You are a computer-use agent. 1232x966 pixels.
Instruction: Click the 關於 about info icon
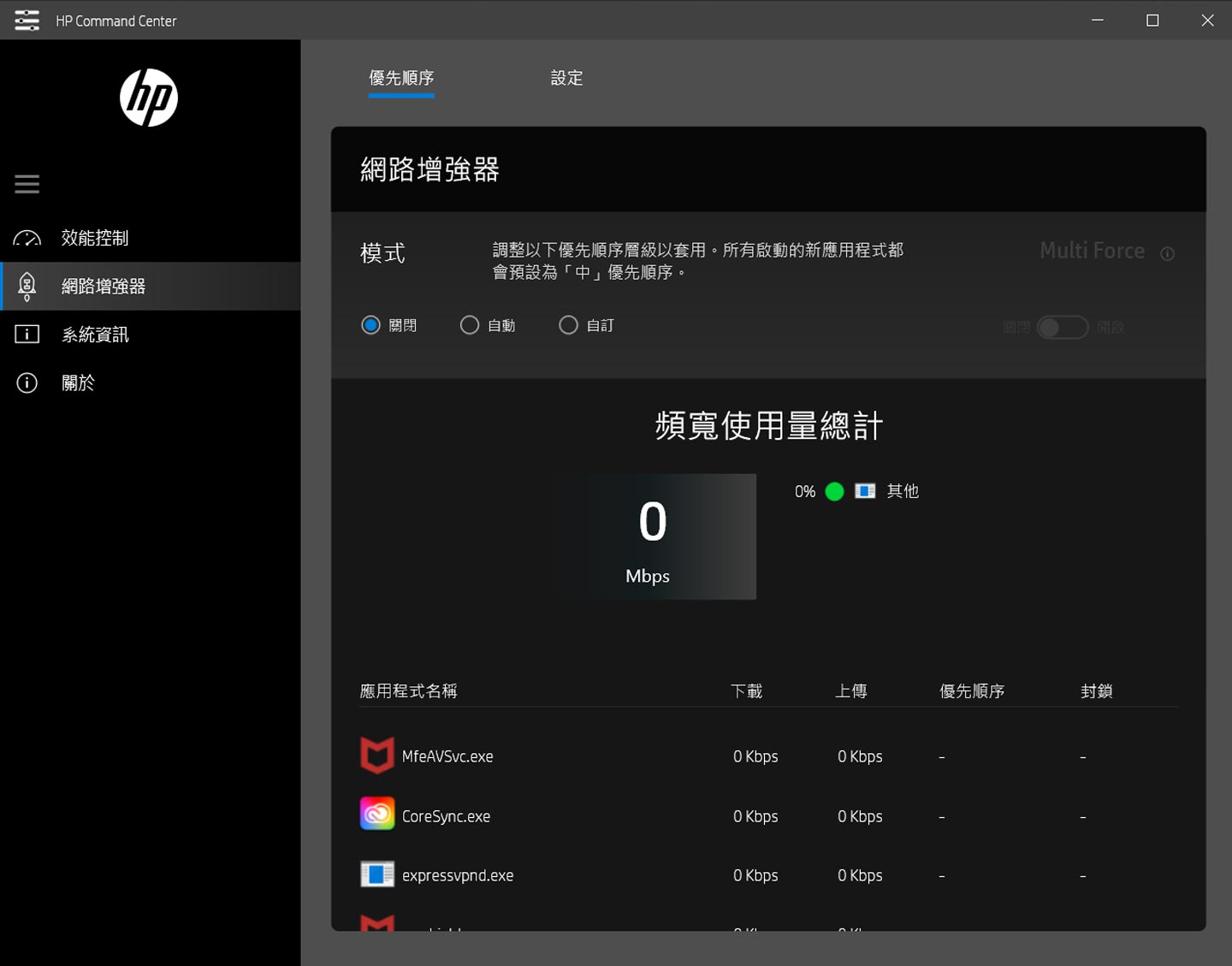point(27,382)
